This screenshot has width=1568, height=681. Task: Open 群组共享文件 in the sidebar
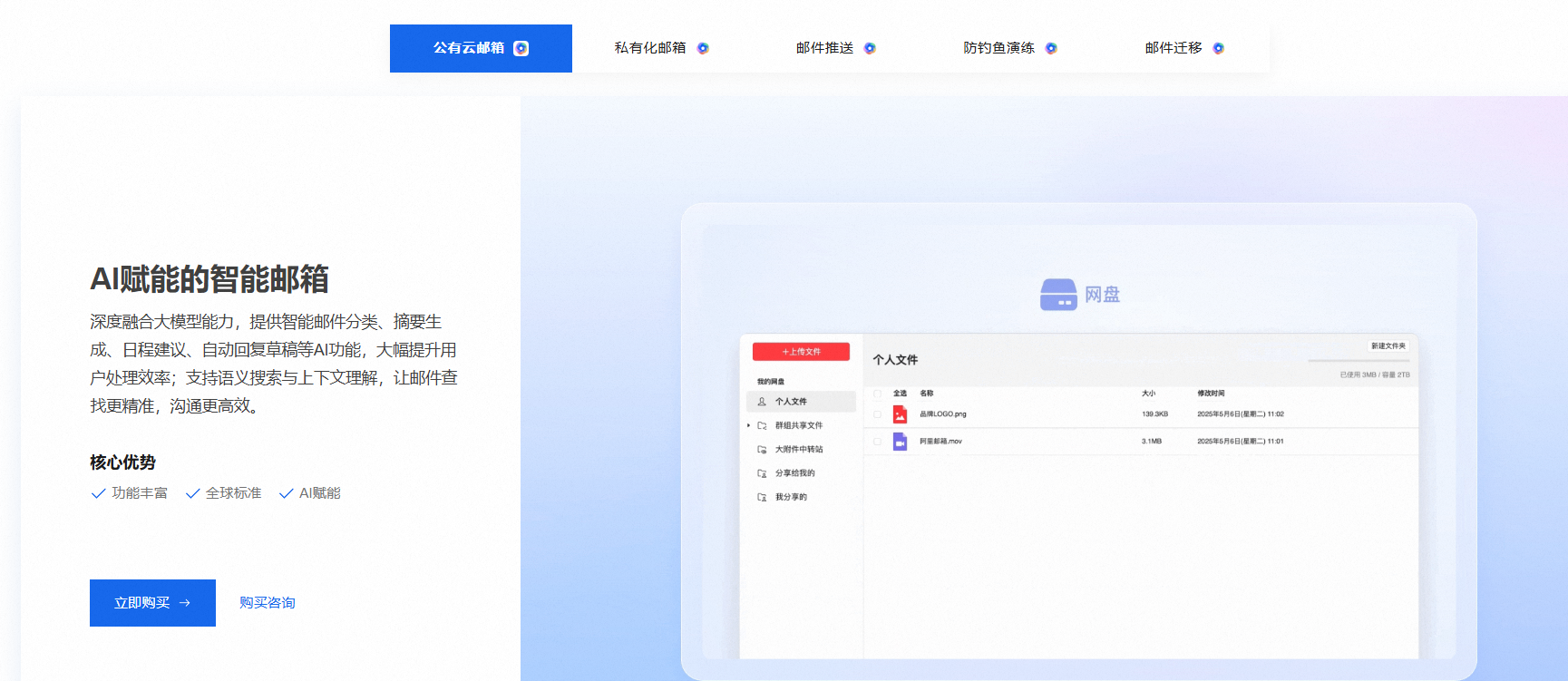[x=798, y=425]
